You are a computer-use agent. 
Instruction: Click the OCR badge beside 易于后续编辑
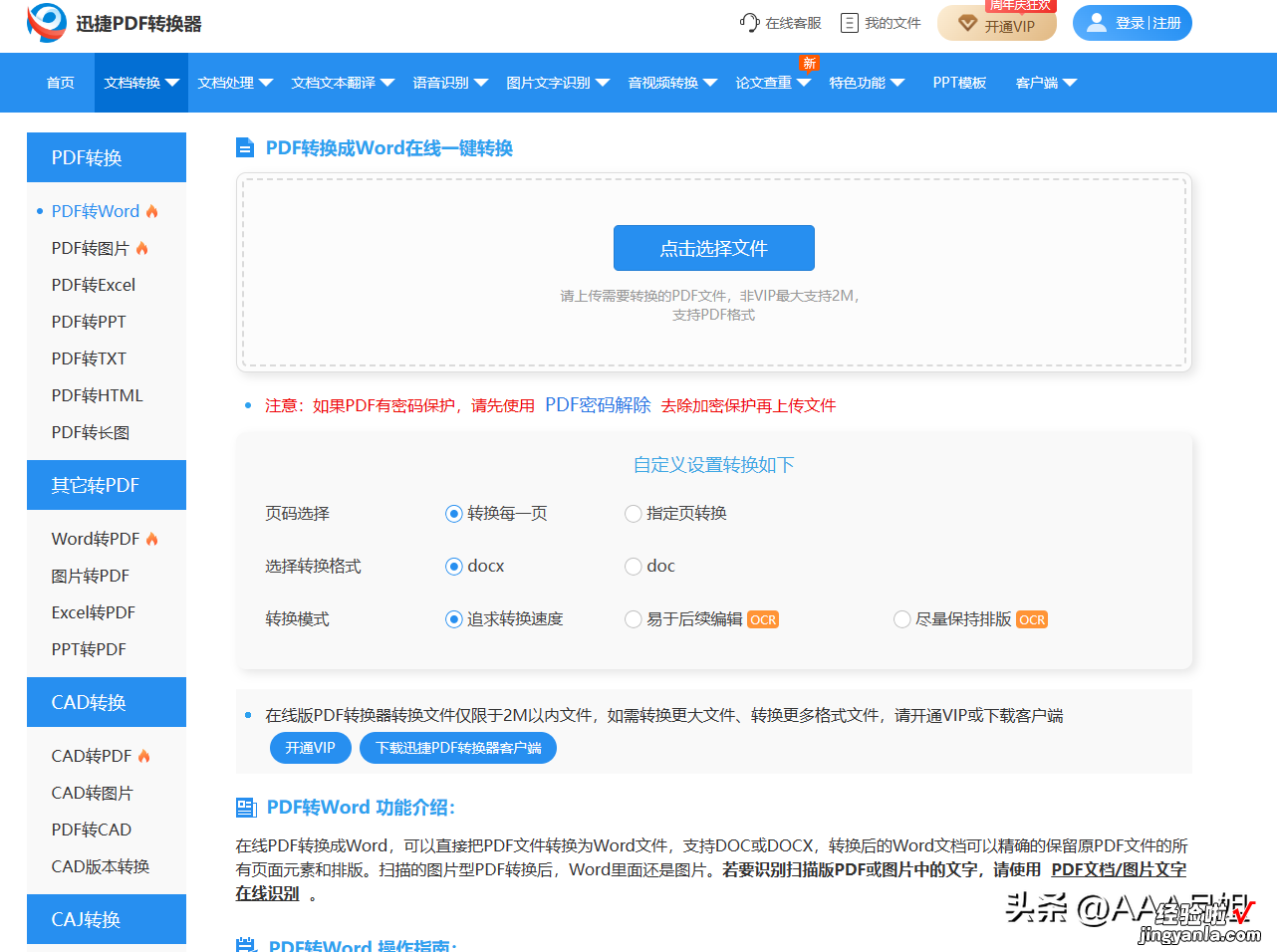[763, 619]
